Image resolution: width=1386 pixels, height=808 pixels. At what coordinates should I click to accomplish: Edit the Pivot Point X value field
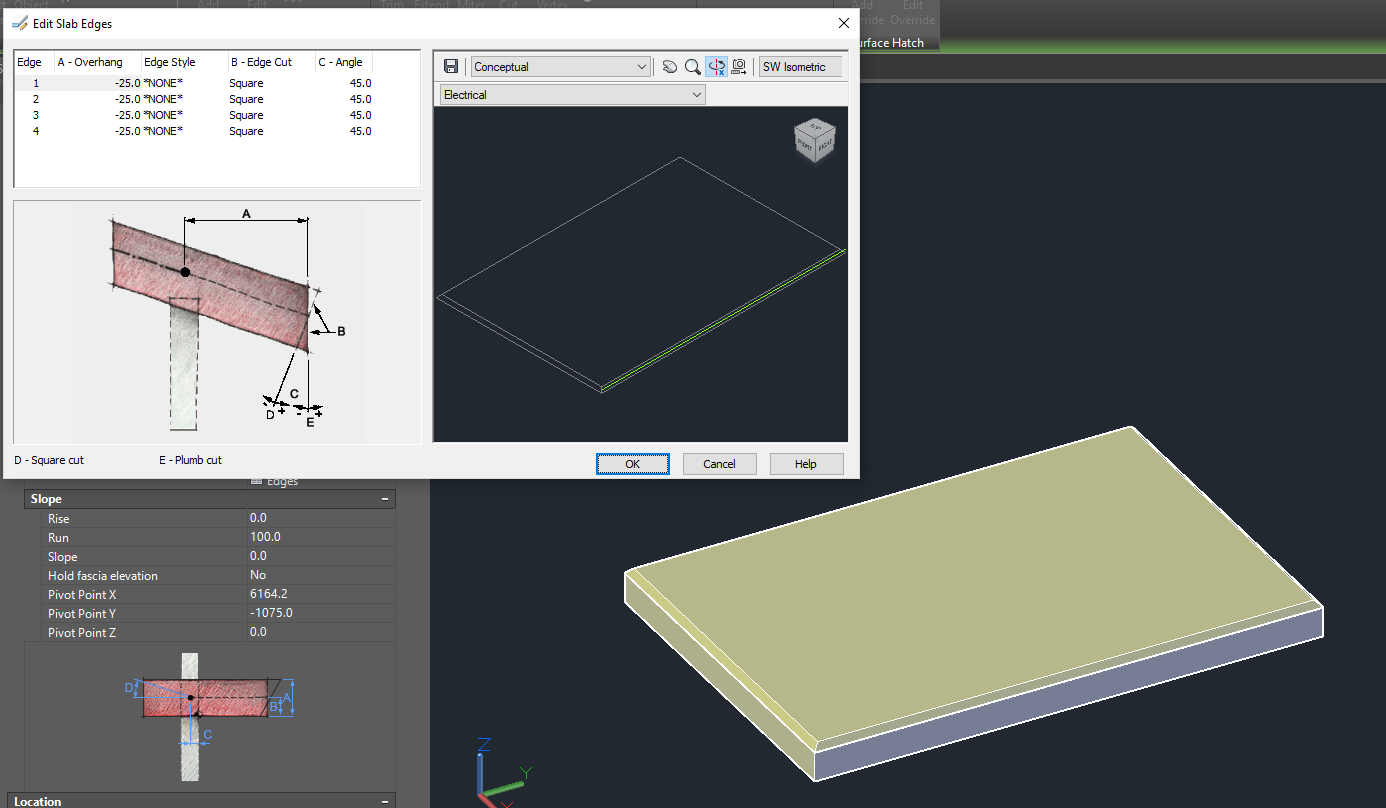tap(320, 594)
